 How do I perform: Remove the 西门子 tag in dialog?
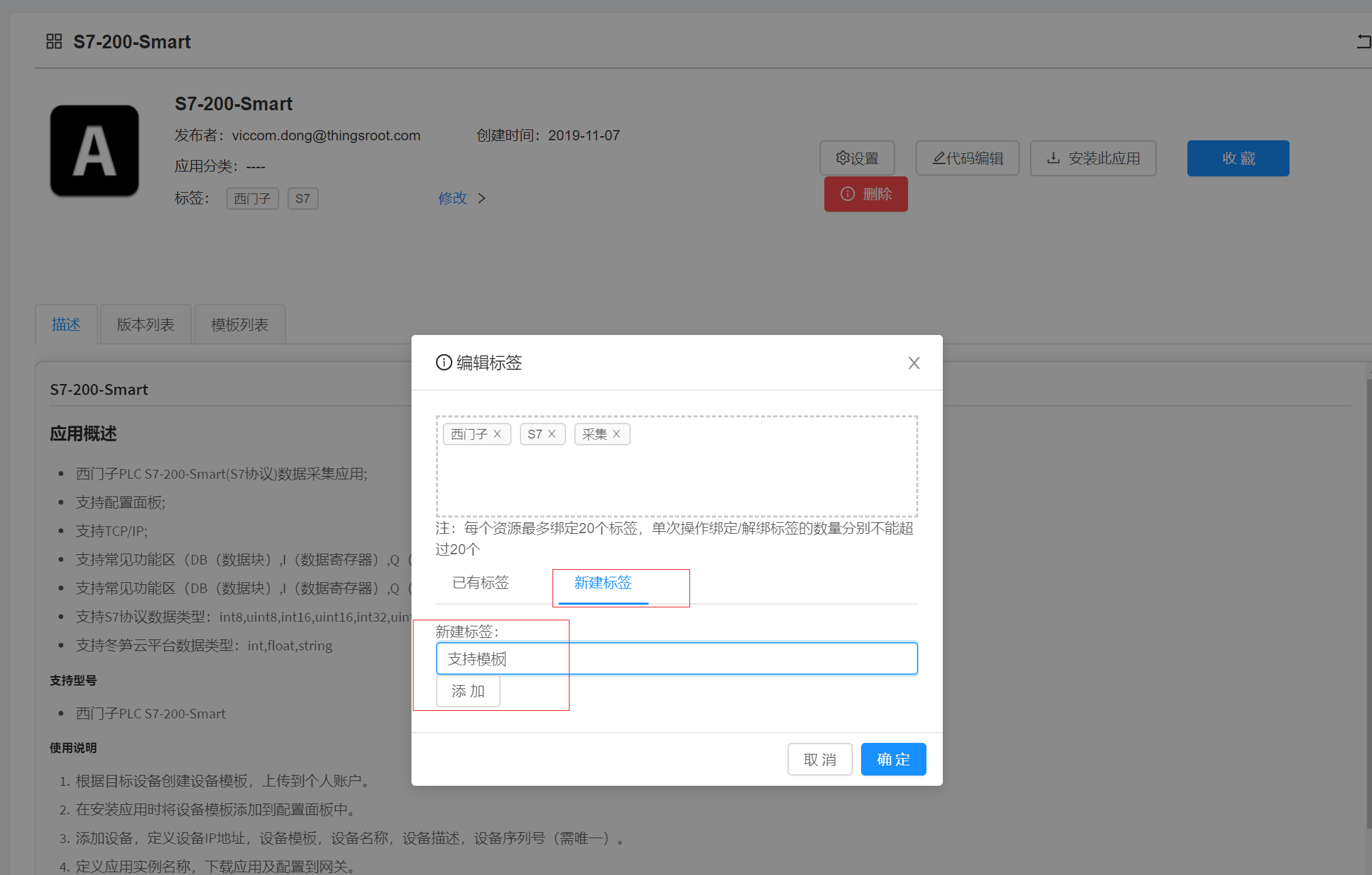tap(497, 434)
